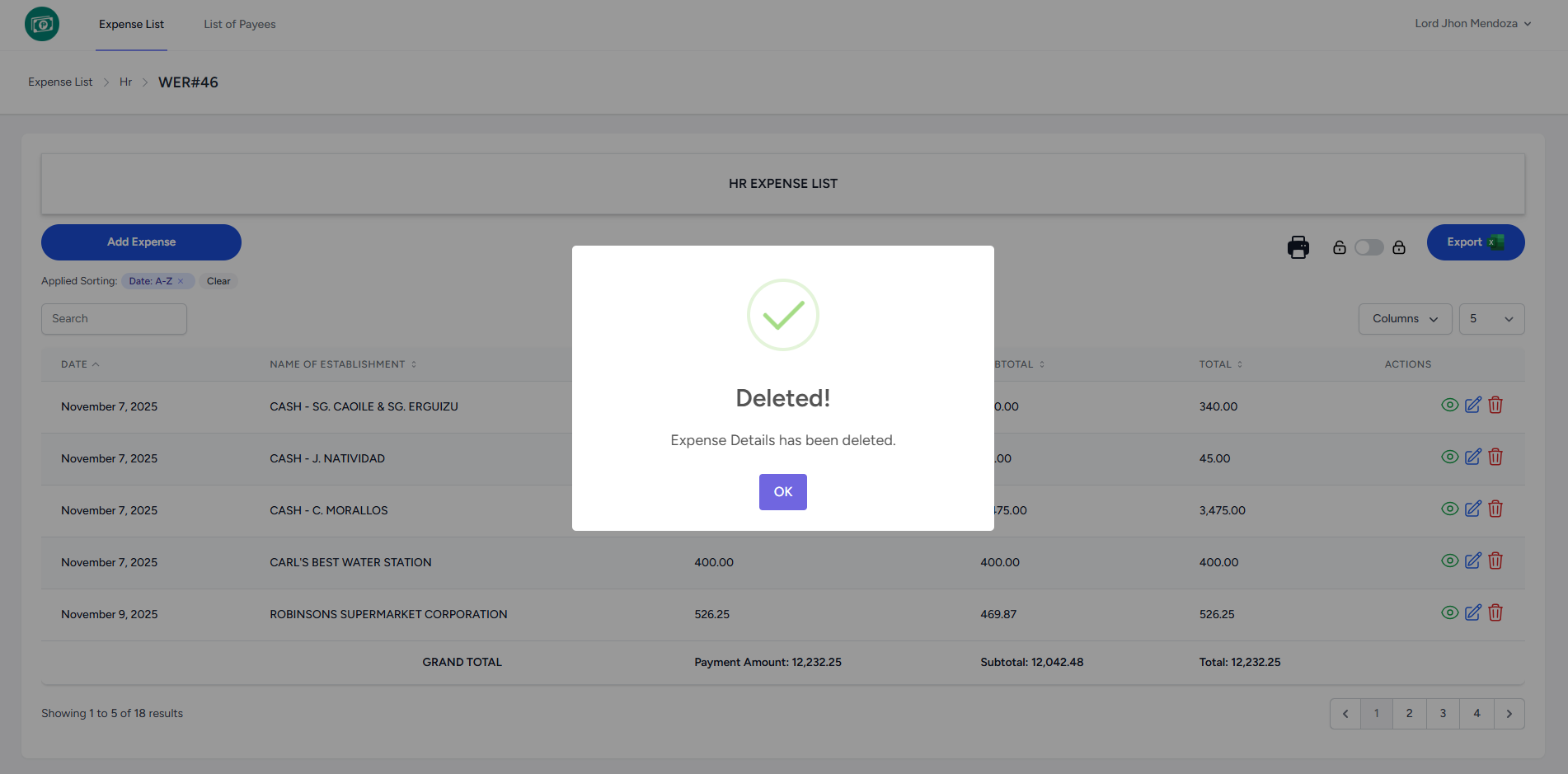Click 'Showing 1 to 5 of 18 results'
This screenshot has width=1568, height=774.
click(112, 714)
